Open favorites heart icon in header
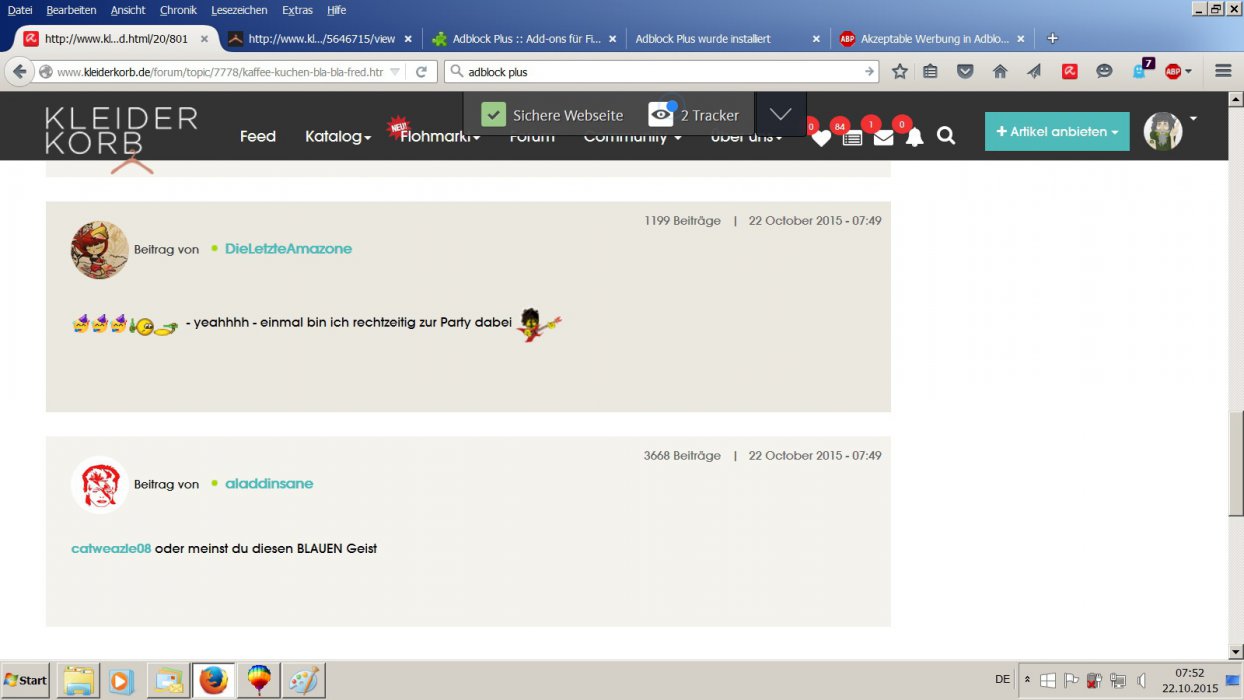 tap(821, 138)
